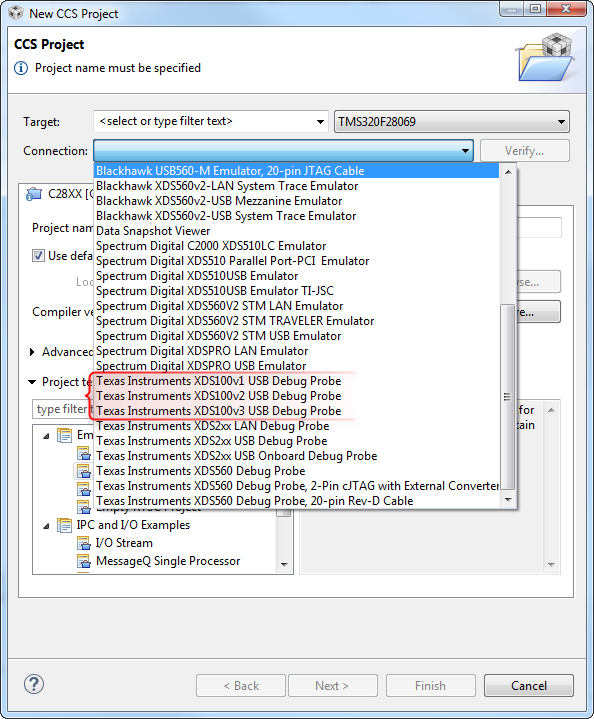Select Blackhawk XDS560v2-USB Mezzanine Emulator
Screen dimensions: 594x719
point(296,201)
